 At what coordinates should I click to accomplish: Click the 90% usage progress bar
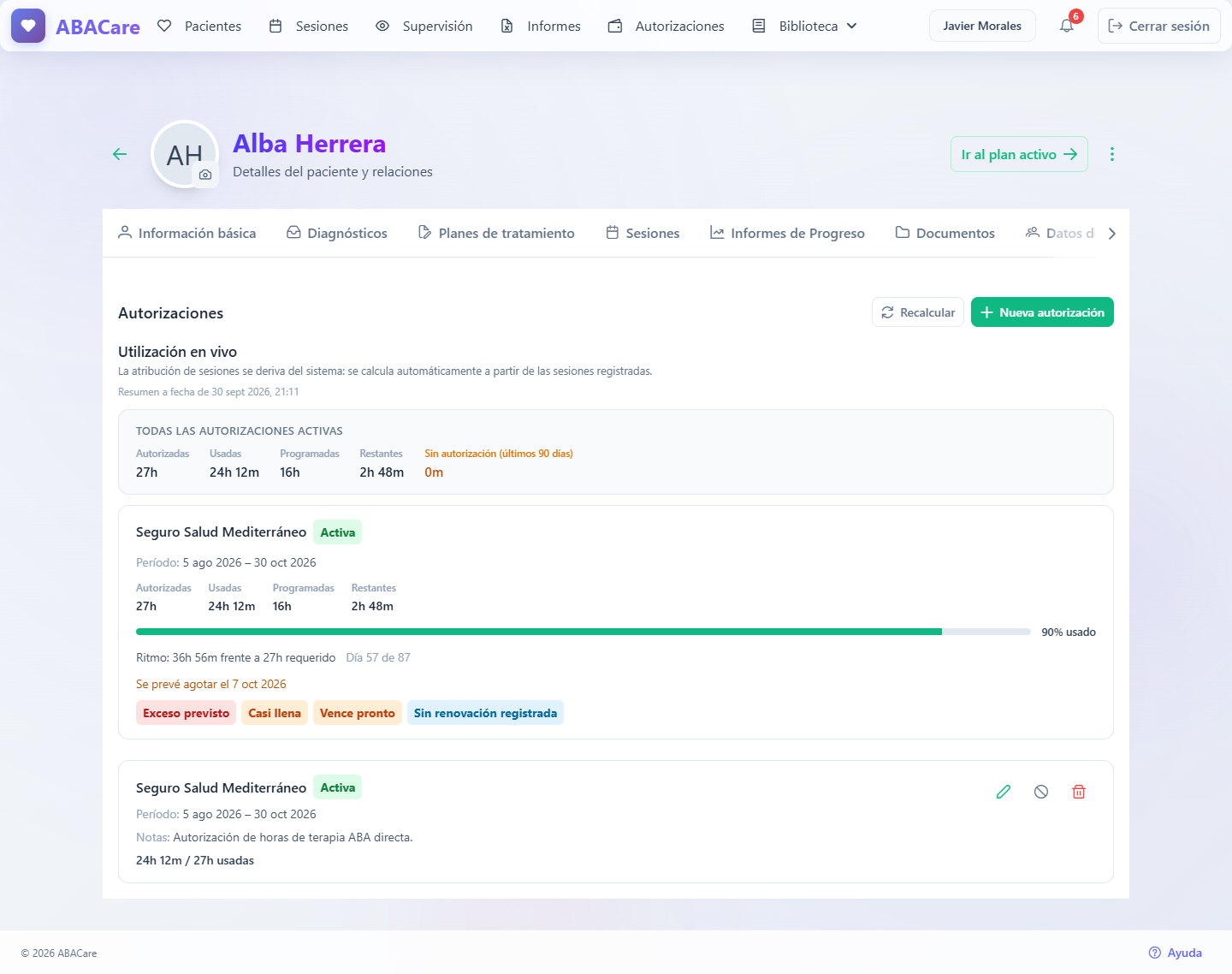point(583,632)
